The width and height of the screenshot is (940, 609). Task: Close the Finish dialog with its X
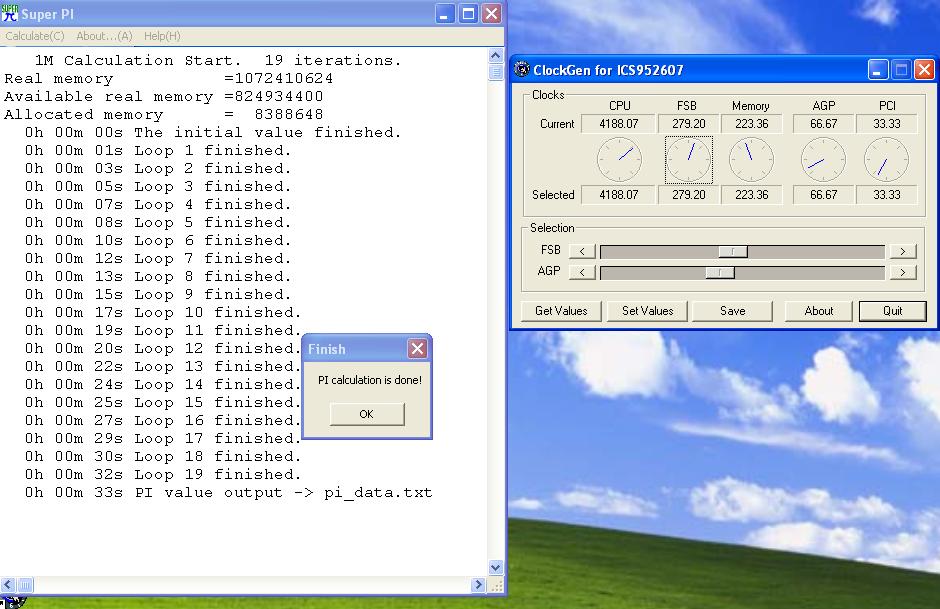point(417,348)
